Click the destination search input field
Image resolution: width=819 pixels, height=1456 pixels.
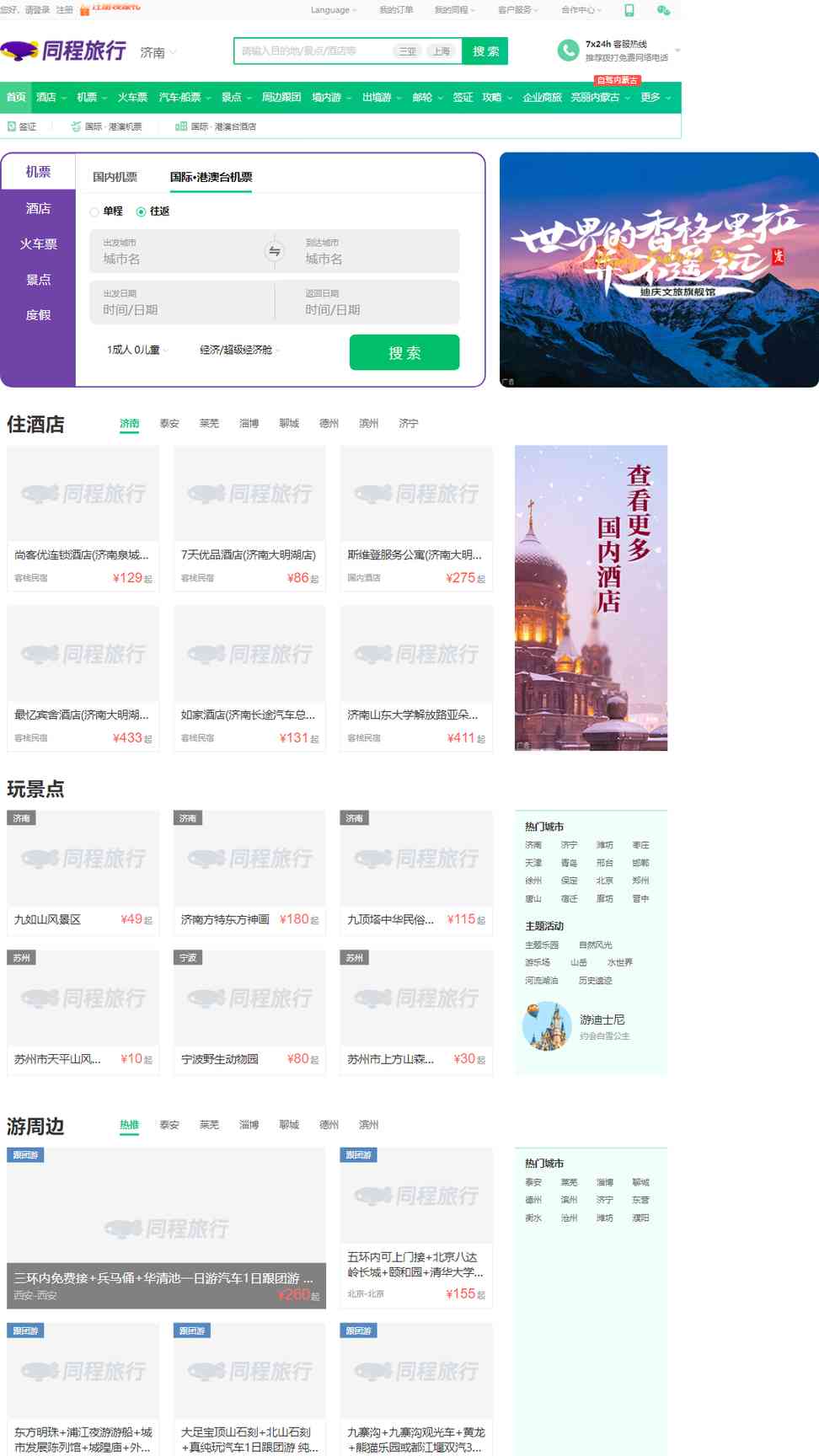coord(312,51)
